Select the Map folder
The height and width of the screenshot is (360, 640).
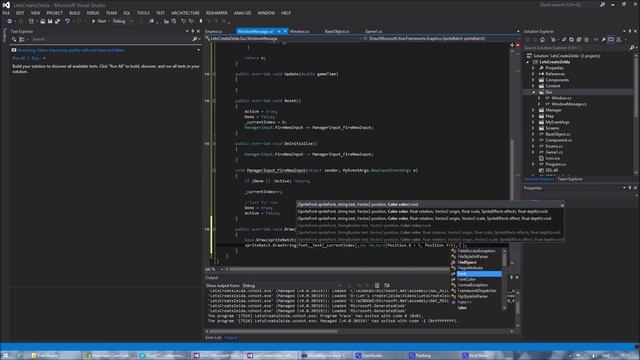pyautogui.click(x=549, y=116)
